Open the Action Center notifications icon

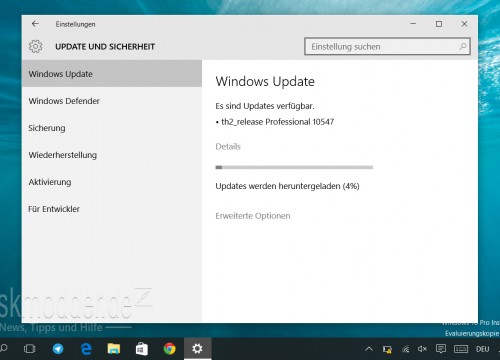[x=441, y=349]
